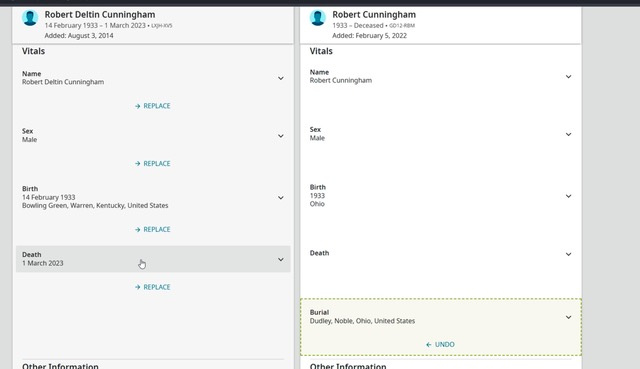Click the left 'Other Information' heading
This screenshot has height=369, width=640.
[x=60, y=366]
